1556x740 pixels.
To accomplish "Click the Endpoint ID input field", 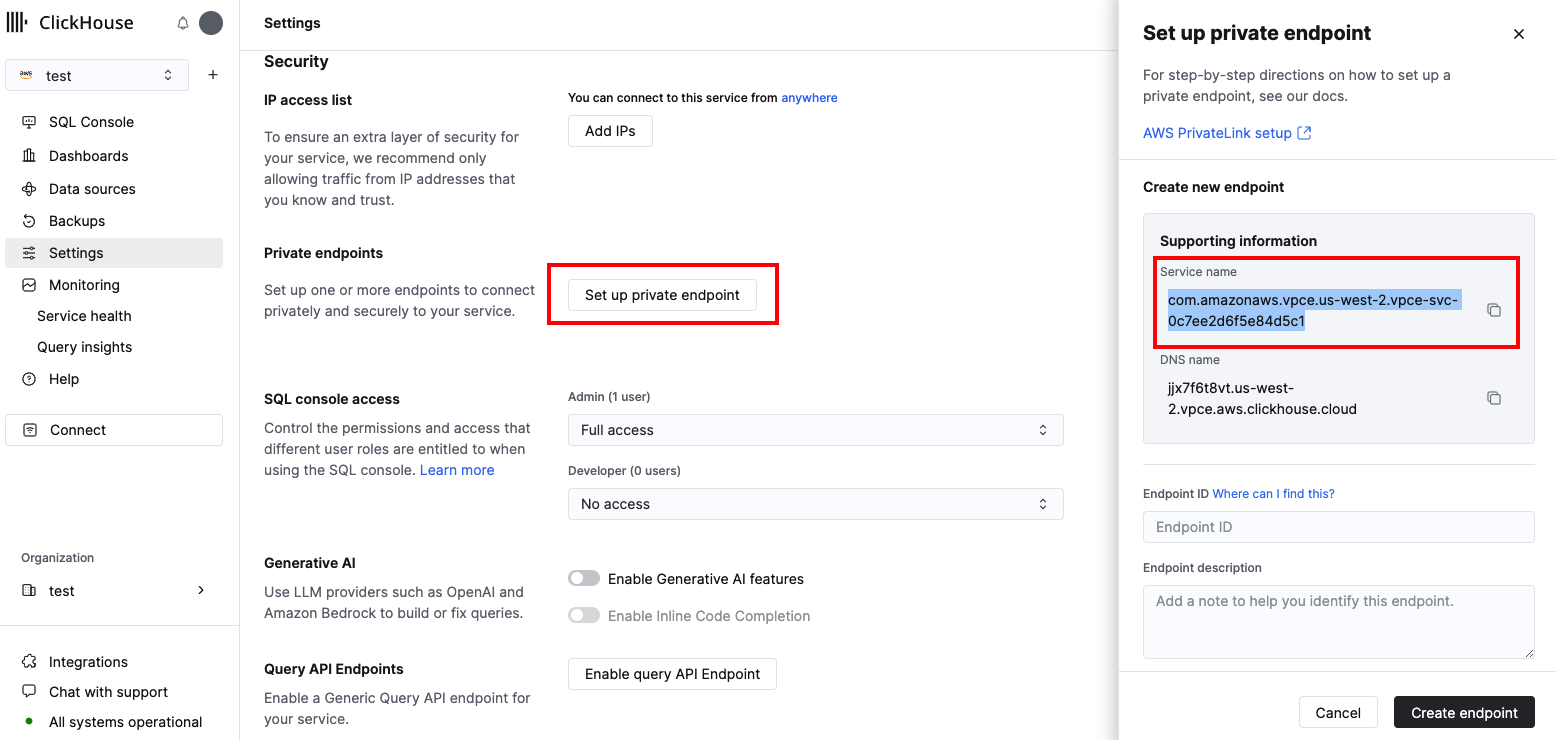I will click(x=1338, y=527).
